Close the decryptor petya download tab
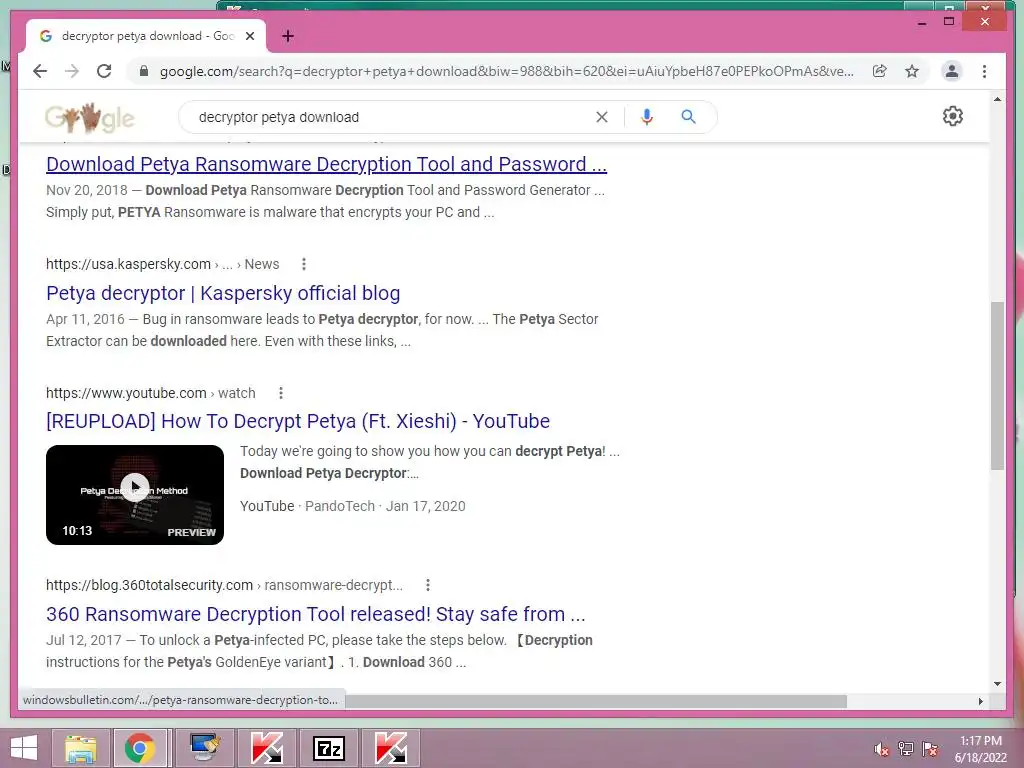 click(x=249, y=36)
